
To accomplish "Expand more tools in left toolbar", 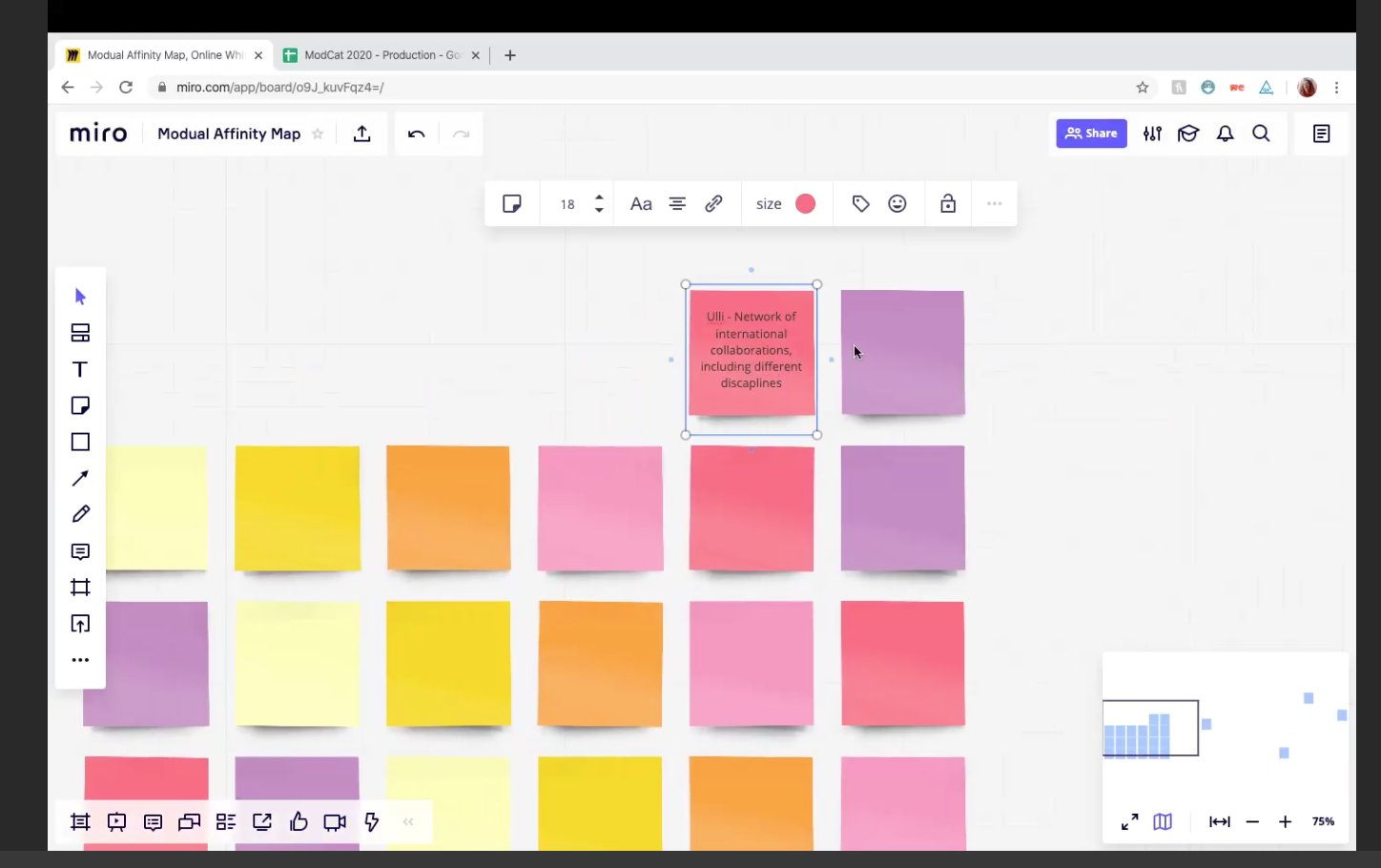I will pos(80,660).
